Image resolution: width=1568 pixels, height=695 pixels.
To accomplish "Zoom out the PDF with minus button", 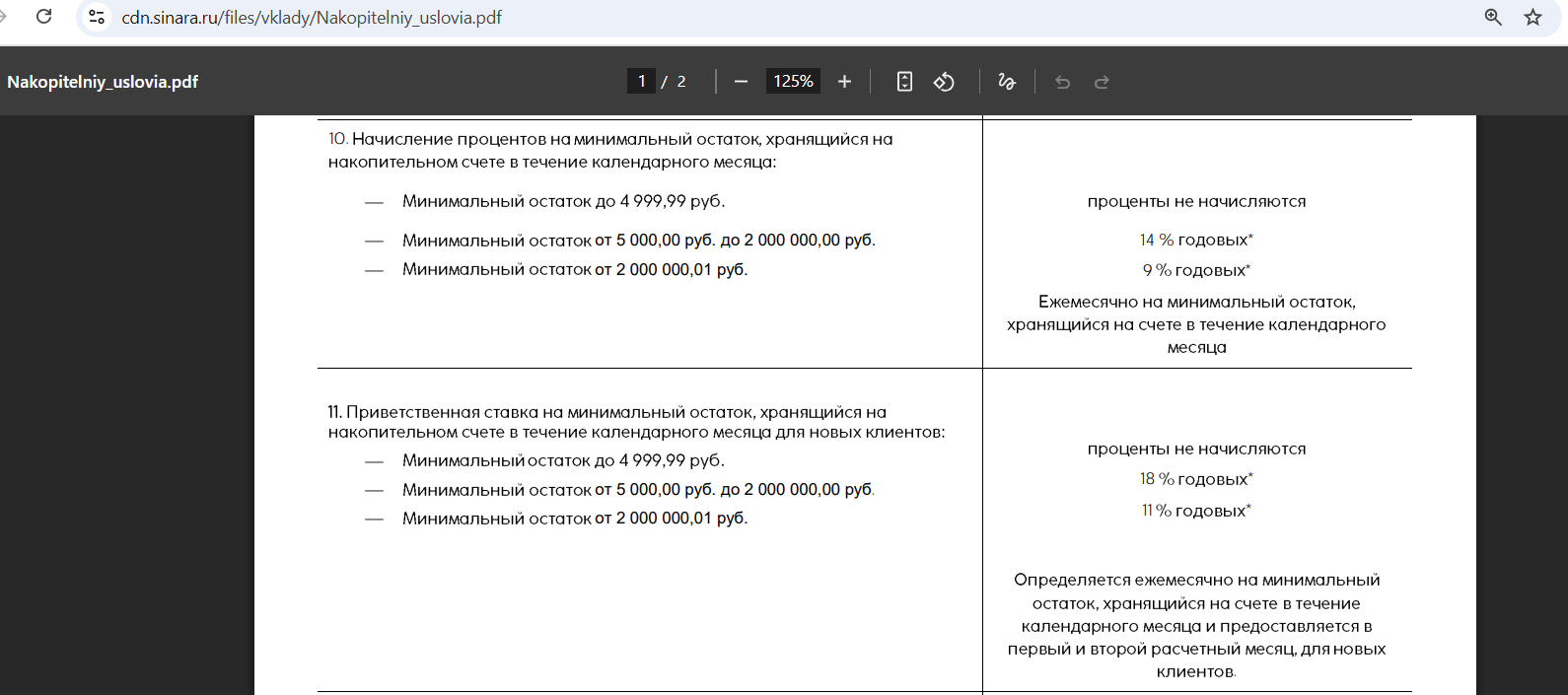I will point(741,82).
